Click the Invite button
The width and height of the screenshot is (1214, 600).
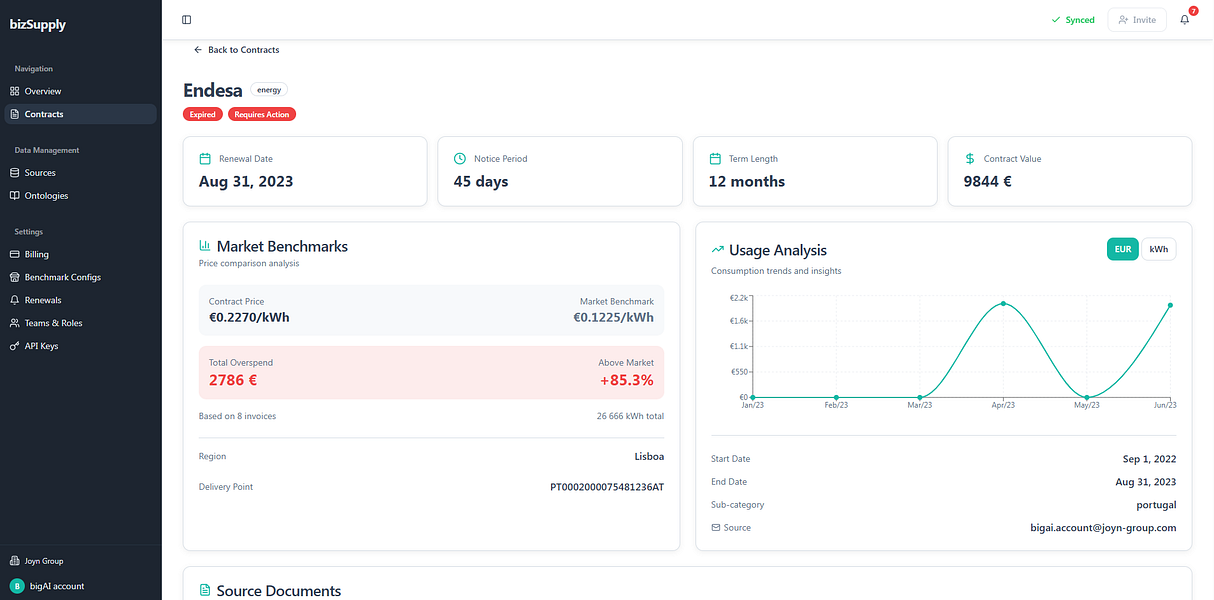coord(1137,20)
